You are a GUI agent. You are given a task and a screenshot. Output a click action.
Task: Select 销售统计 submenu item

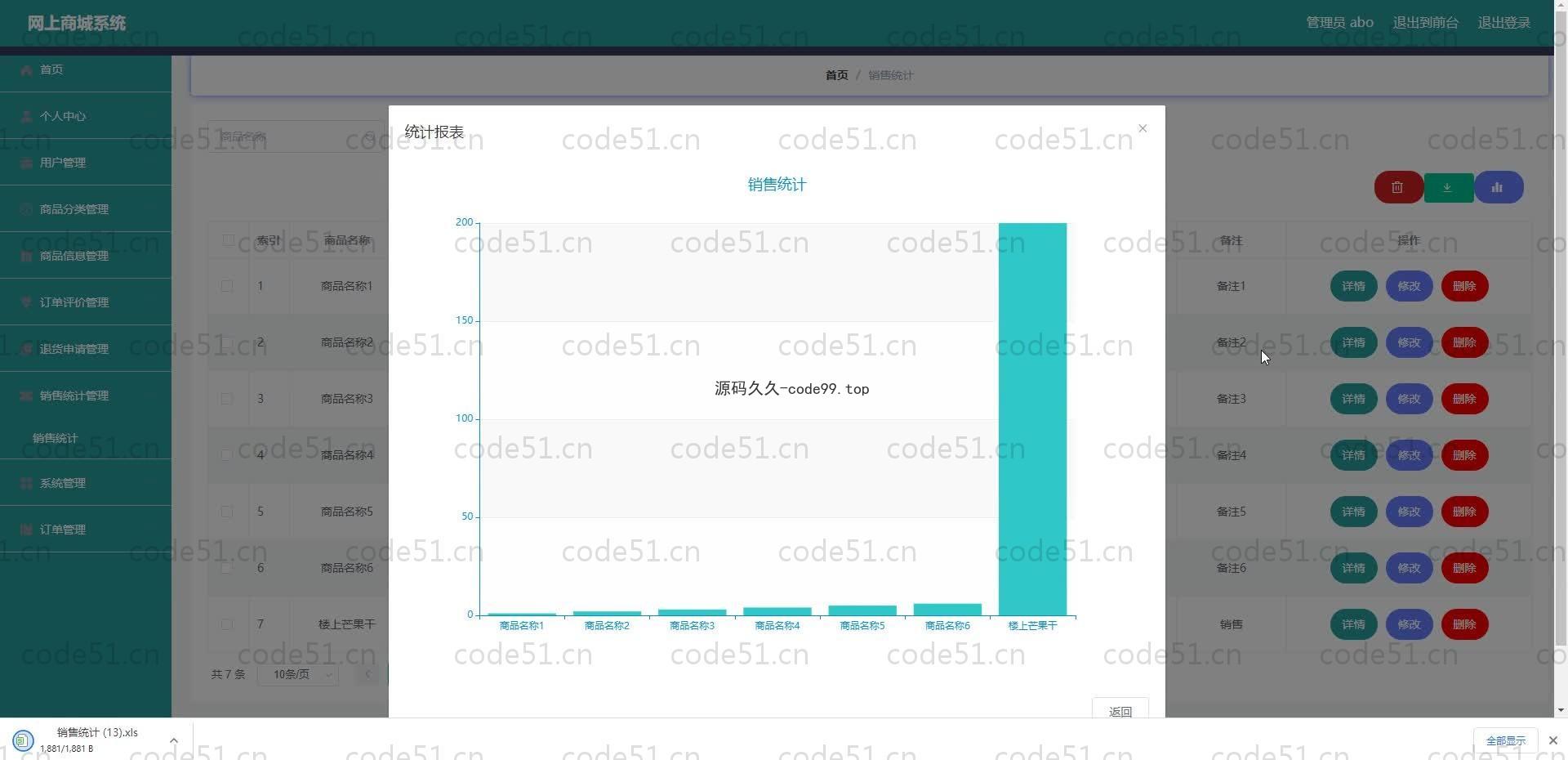coord(56,438)
